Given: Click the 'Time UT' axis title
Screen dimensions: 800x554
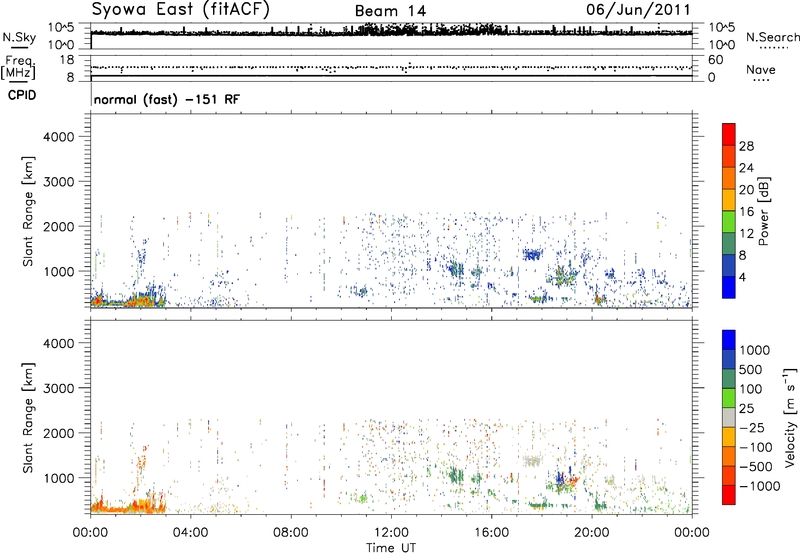Looking at the screenshot, I should click(391, 547).
